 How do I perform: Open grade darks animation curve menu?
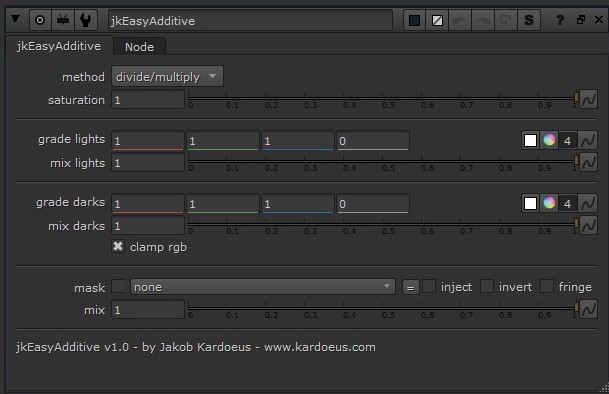coord(588,203)
